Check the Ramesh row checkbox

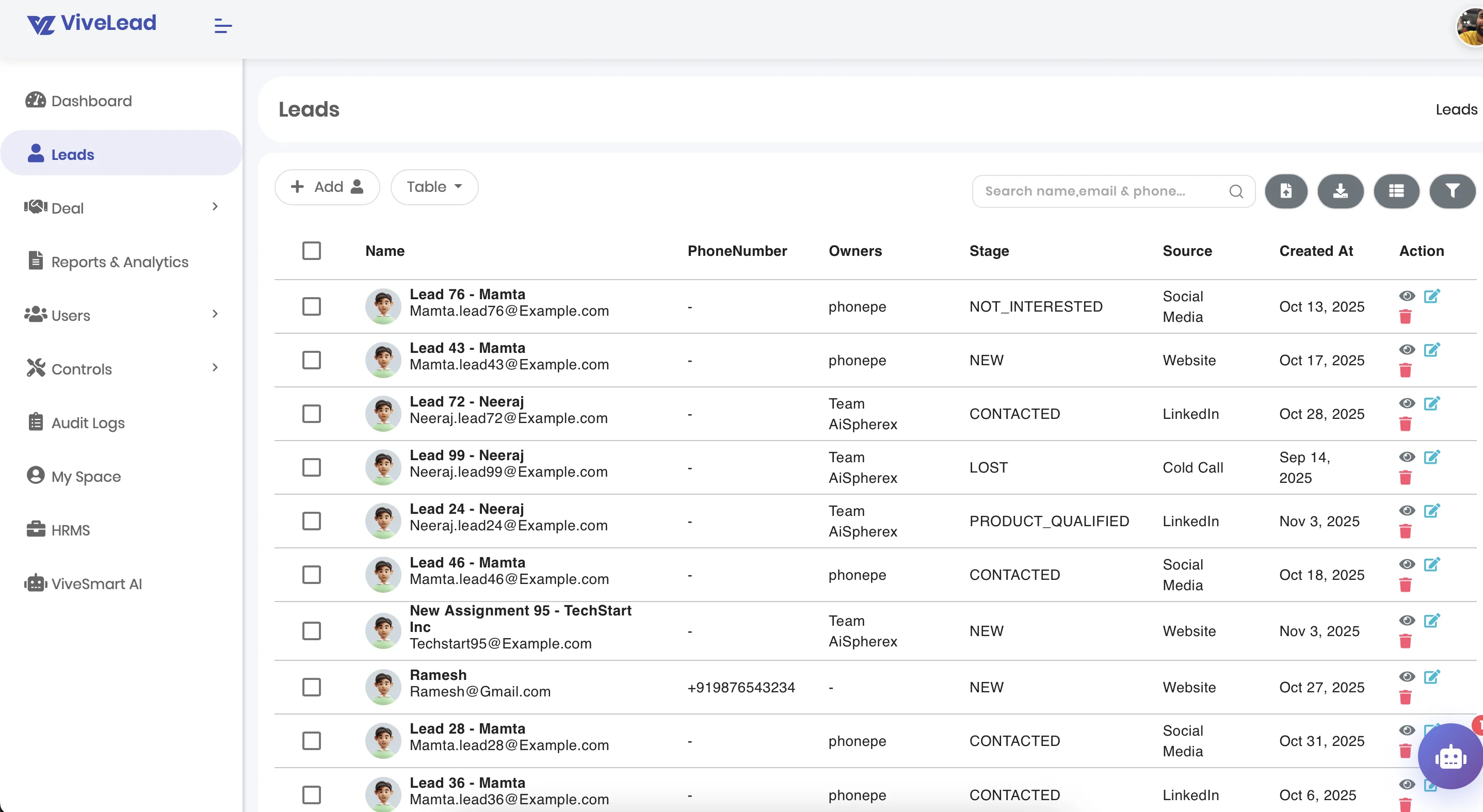pyautogui.click(x=312, y=687)
